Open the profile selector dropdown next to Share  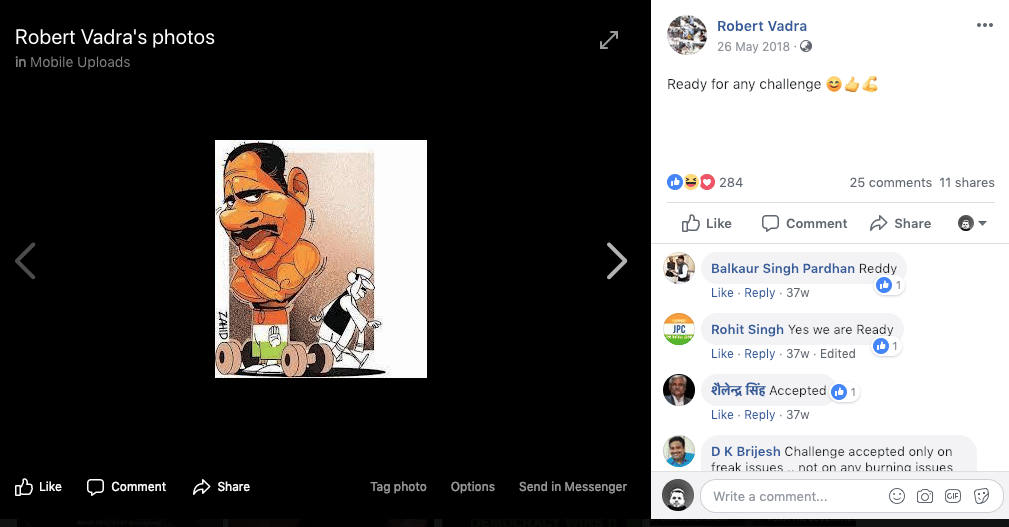972,223
